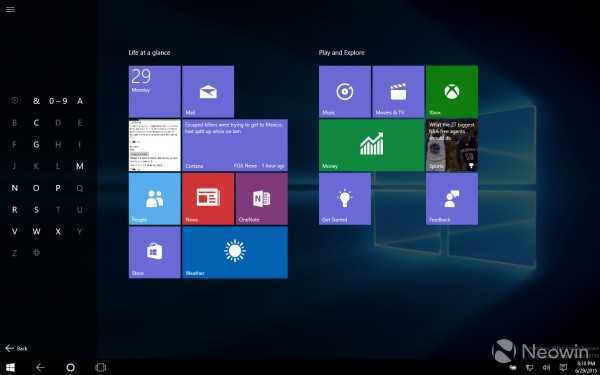Jump to apps starting with M

[80, 166]
